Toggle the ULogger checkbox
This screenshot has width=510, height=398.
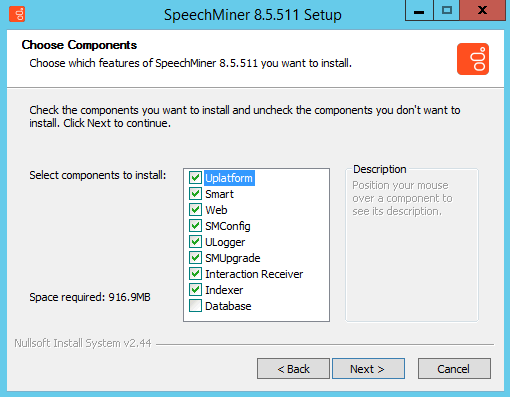pos(195,242)
